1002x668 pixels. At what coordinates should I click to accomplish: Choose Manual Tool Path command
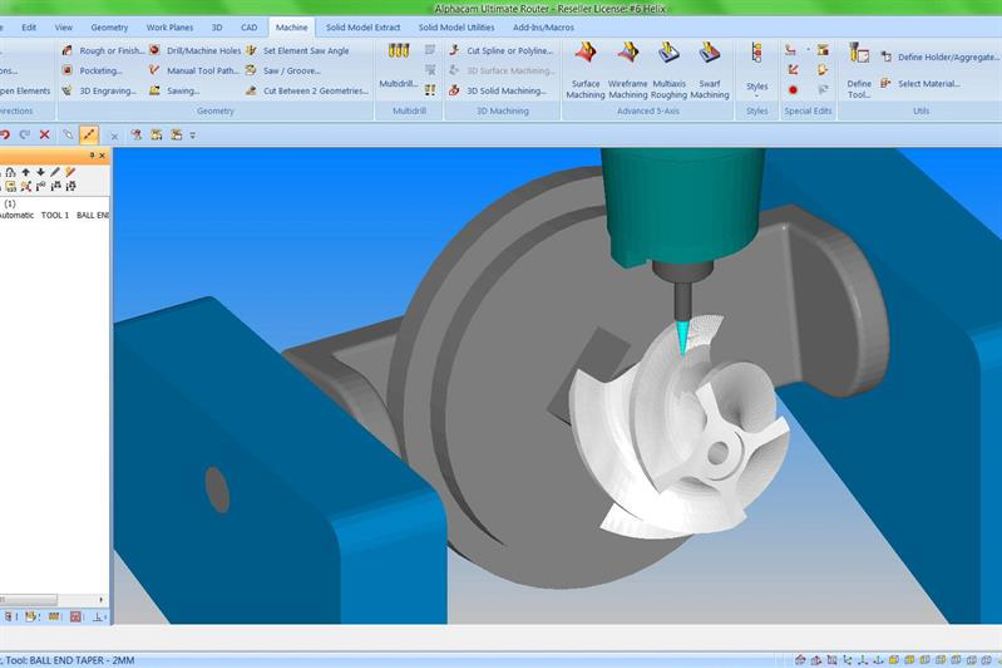[194, 71]
